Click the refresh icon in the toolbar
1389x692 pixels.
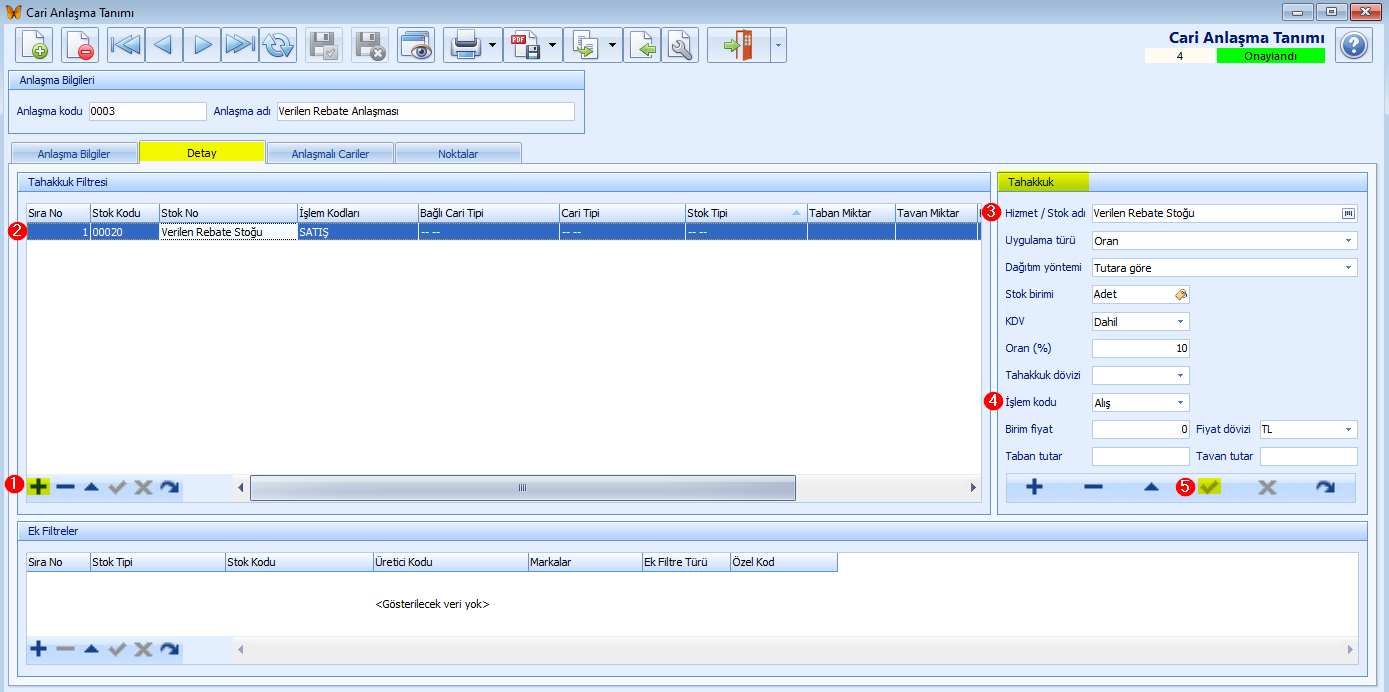tap(278, 46)
